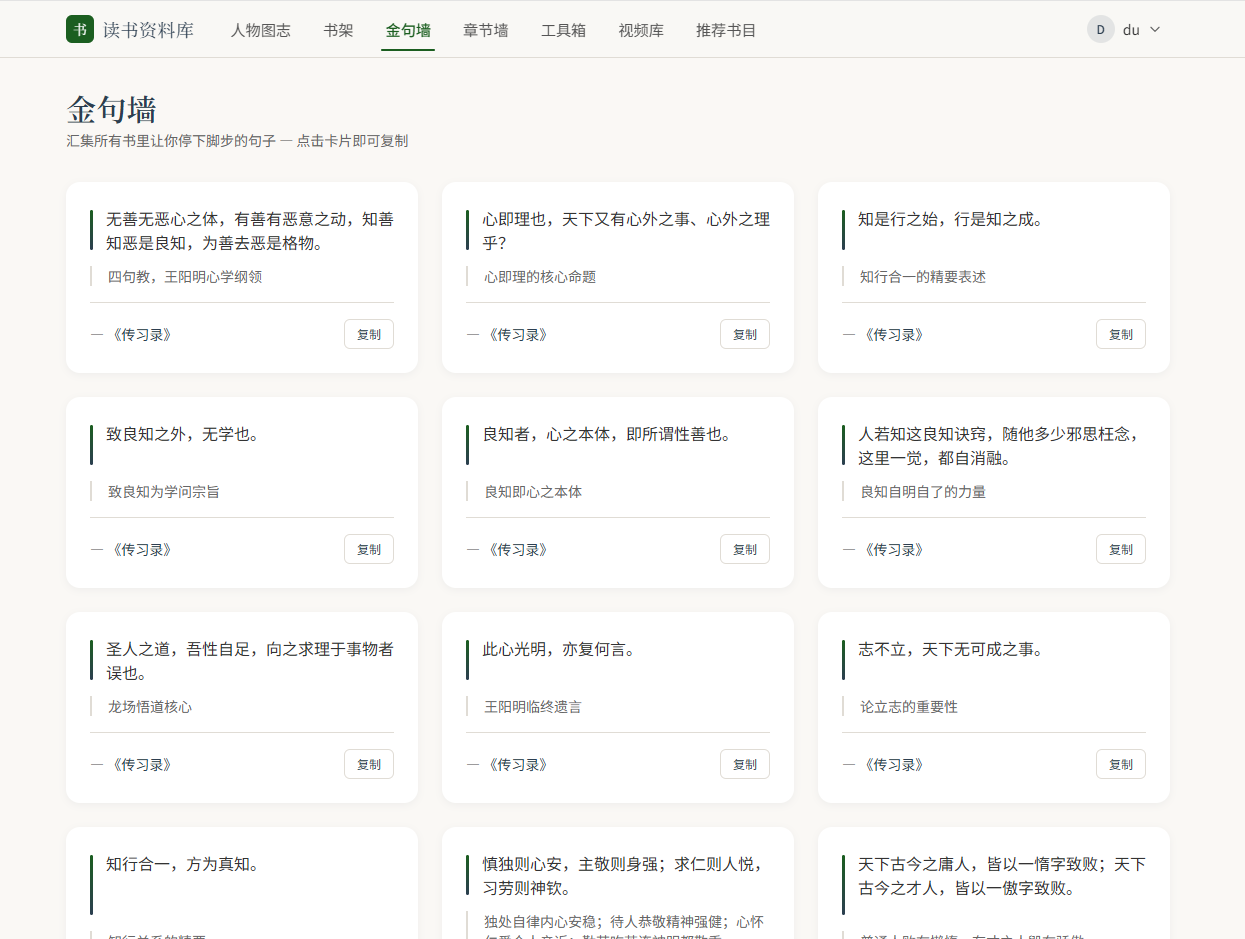
Task: Copy the 良知者，心之本体 quote
Action: tap(745, 549)
